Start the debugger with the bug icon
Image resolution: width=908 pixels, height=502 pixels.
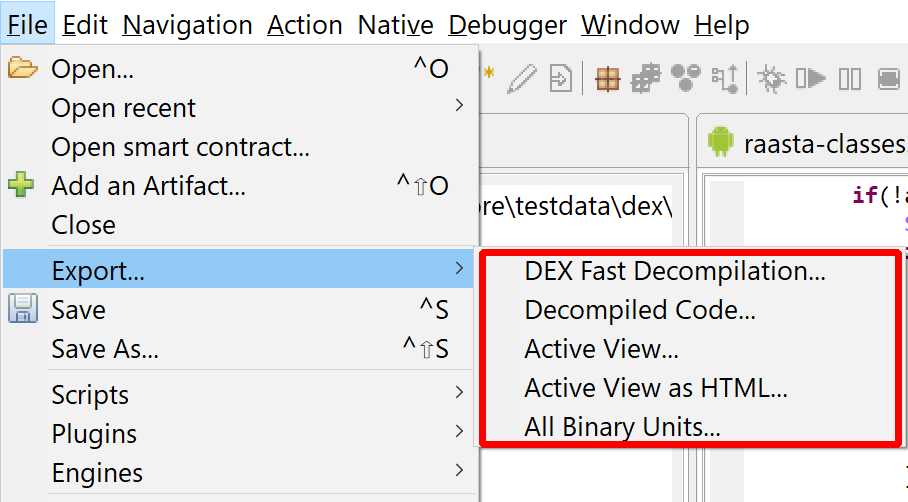pyautogui.click(x=771, y=79)
